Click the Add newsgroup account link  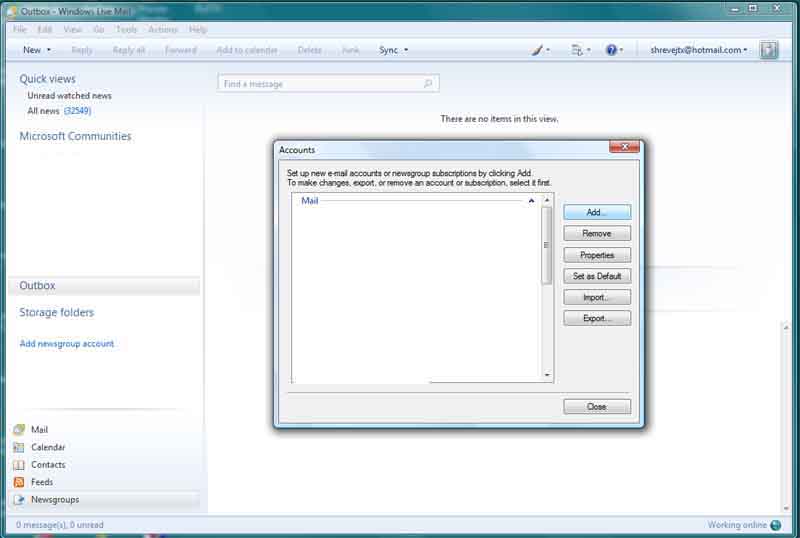[x=67, y=344]
